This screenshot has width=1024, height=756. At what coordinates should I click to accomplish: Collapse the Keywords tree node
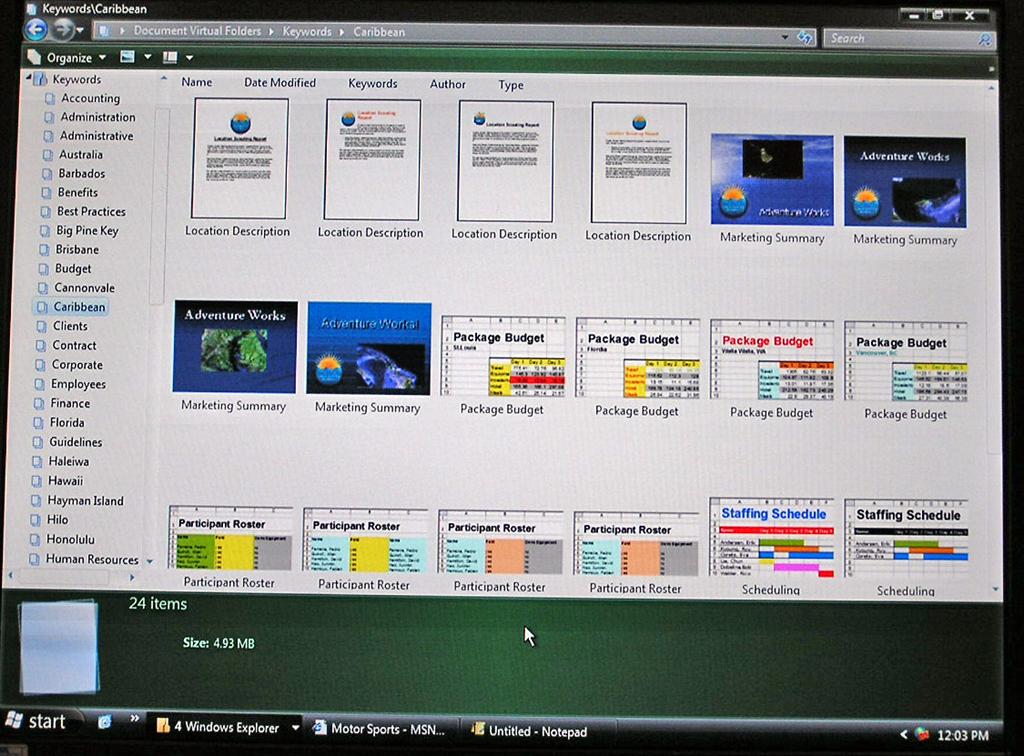[x=28, y=78]
